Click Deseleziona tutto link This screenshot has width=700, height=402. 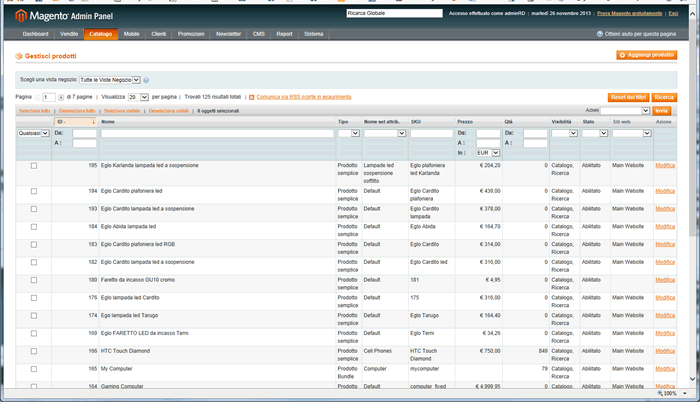pos(77,111)
